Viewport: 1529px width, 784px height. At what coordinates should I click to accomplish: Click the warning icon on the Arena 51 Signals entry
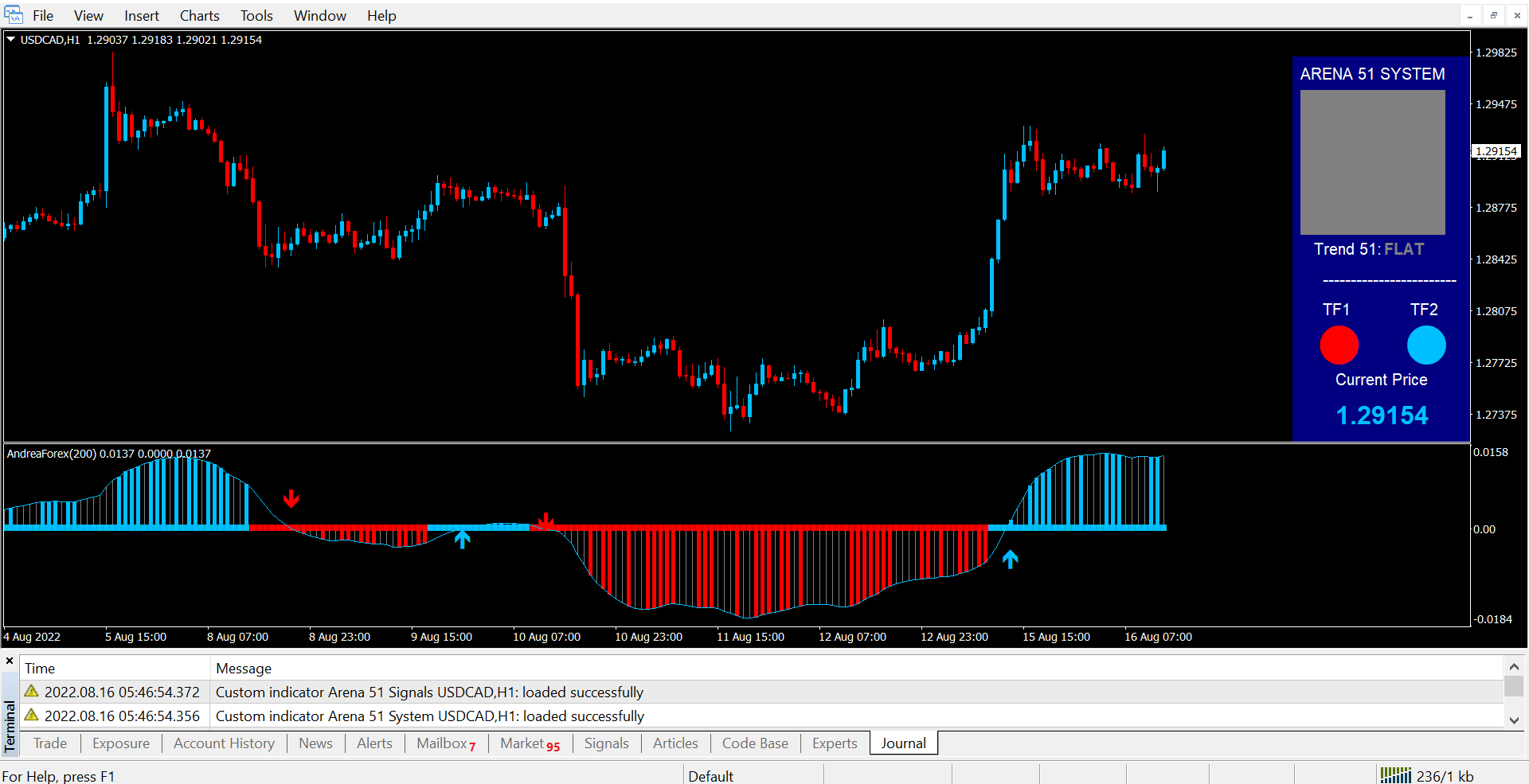32,692
